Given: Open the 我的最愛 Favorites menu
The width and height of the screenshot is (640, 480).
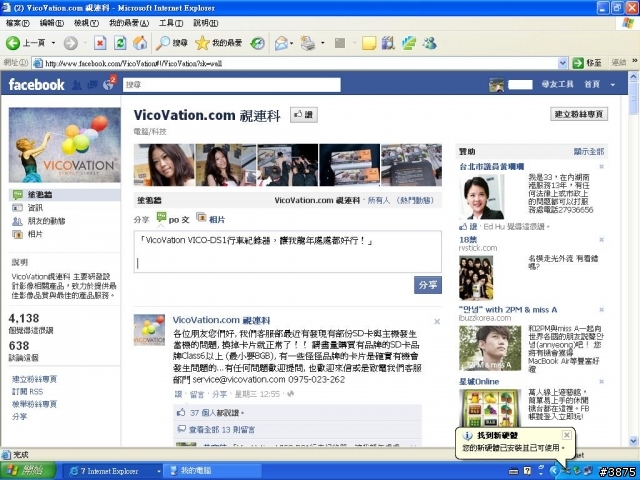Looking at the screenshot, I should [129, 23].
